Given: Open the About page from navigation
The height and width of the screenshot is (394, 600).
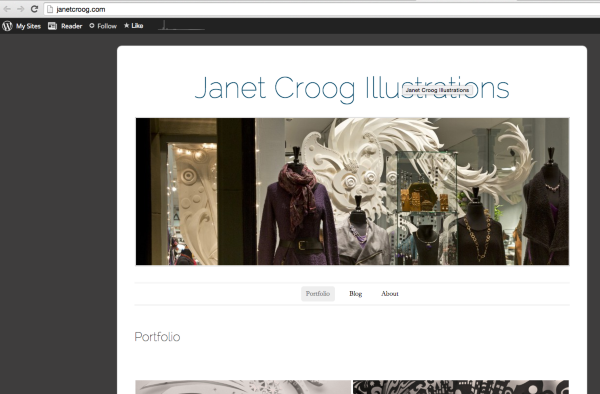Looking at the screenshot, I should pyautogui.click(x=390, y=294).
